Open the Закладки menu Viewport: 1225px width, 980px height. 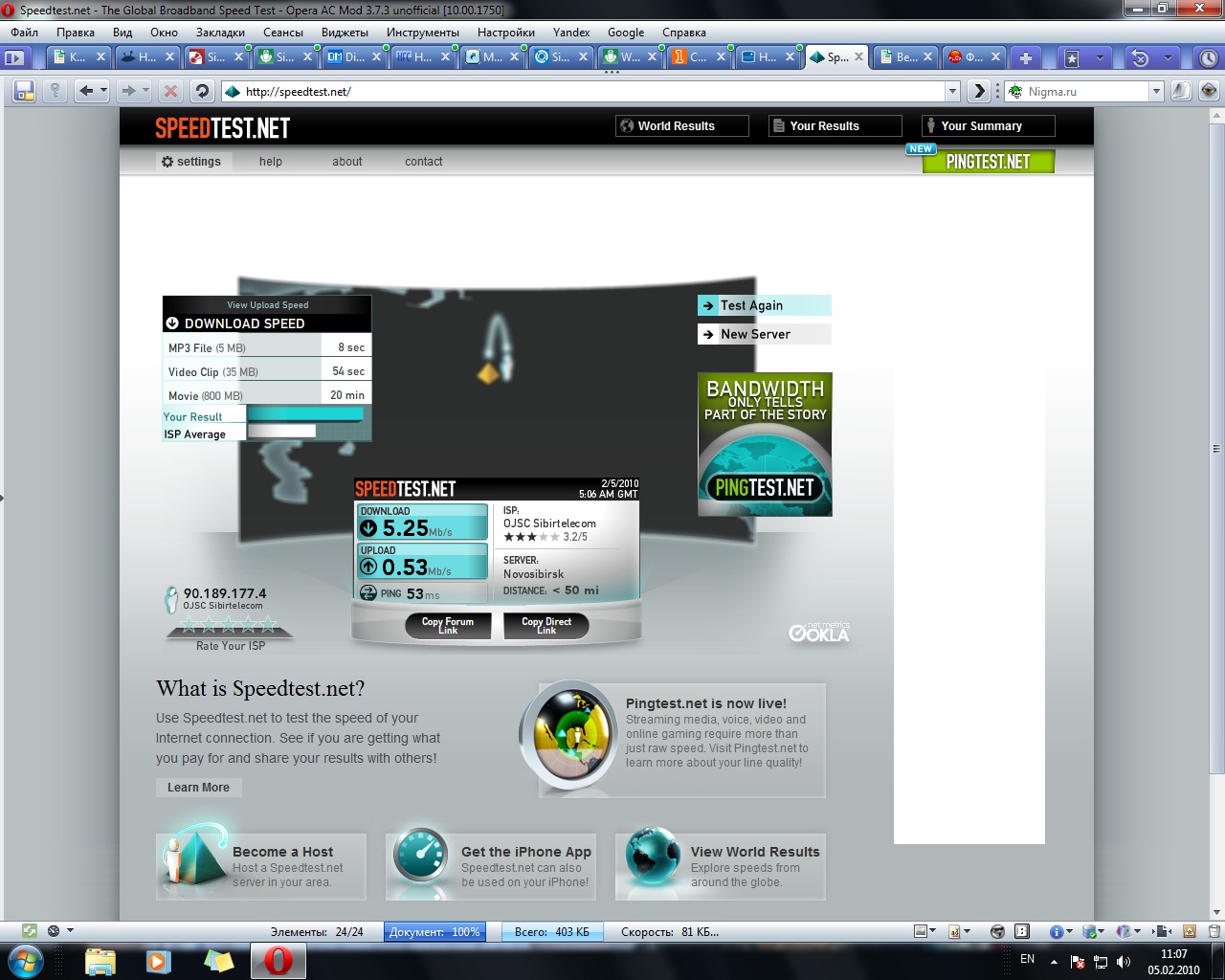(x=220, y=32)
